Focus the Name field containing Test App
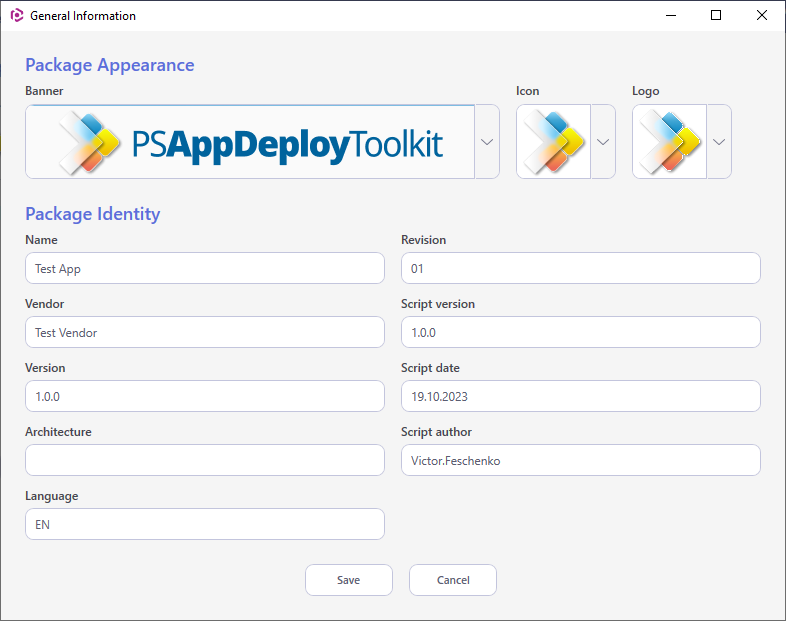786x621 pixels. [x=205, y=268]
